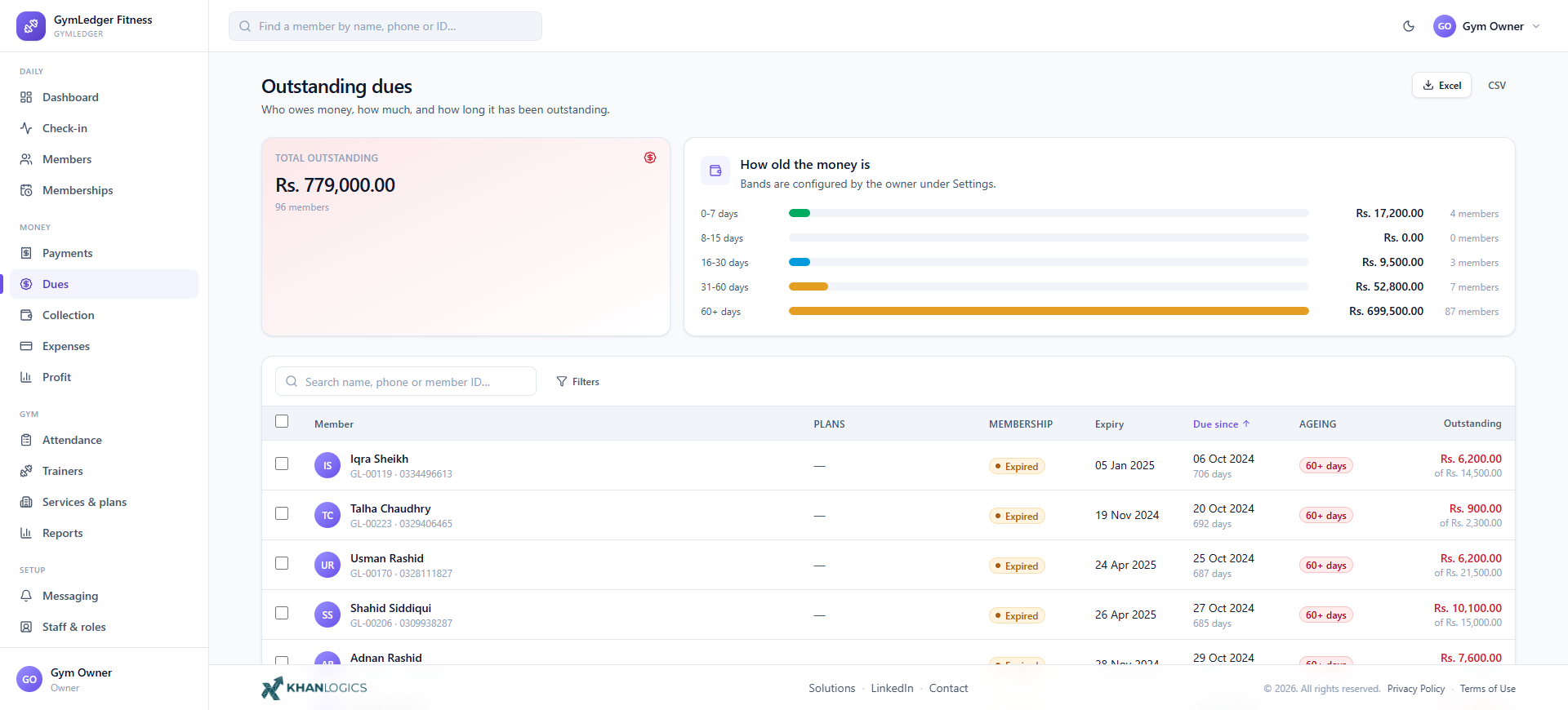Select Dues menu item in sidebar
The image size is (1568, 710).
pyautogui.click(x=105, y=284)
